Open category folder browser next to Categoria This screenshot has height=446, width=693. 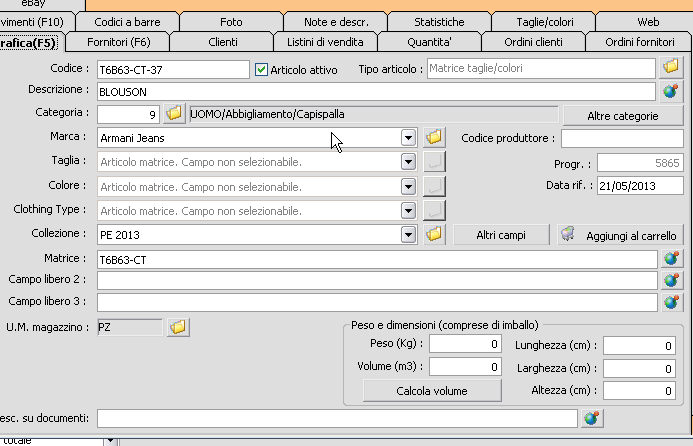(174, 114)
